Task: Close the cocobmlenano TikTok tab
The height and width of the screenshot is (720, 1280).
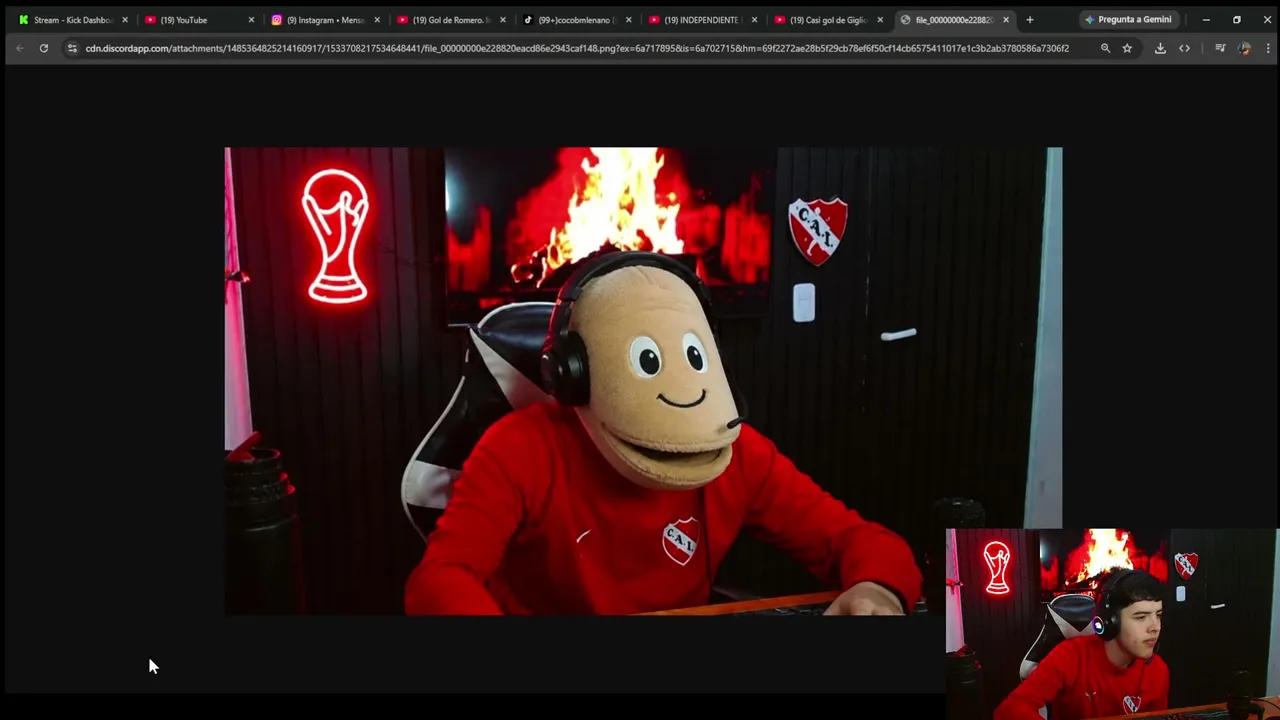Action: tap(629, 20)
